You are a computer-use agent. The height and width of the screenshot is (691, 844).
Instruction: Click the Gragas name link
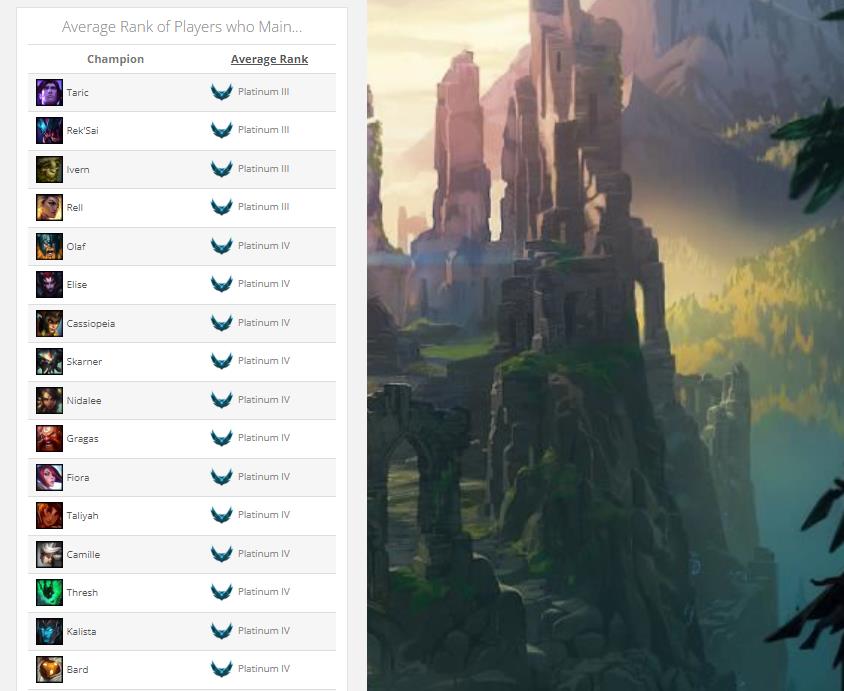pos(82,439)
